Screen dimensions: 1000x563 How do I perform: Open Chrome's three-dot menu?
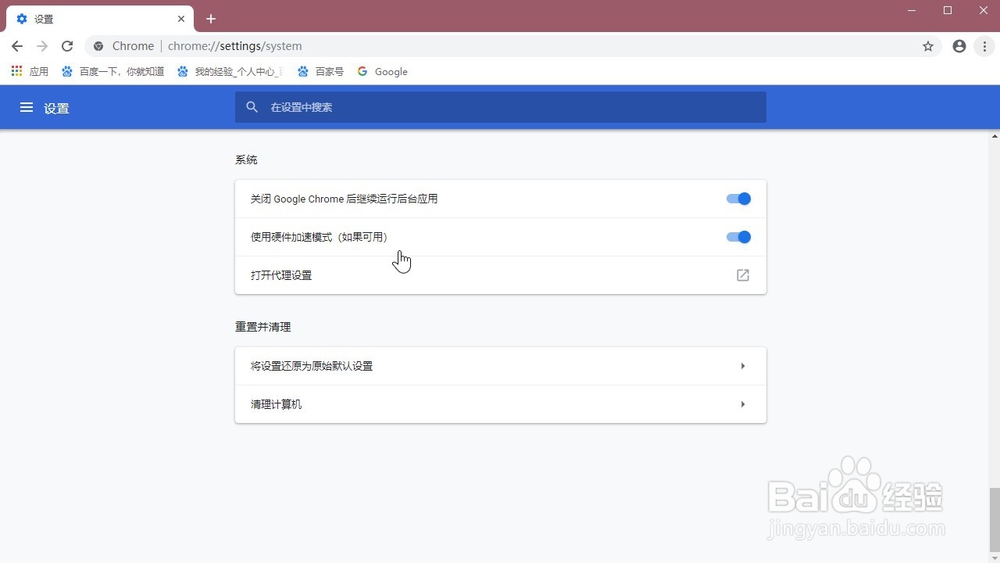985,46
